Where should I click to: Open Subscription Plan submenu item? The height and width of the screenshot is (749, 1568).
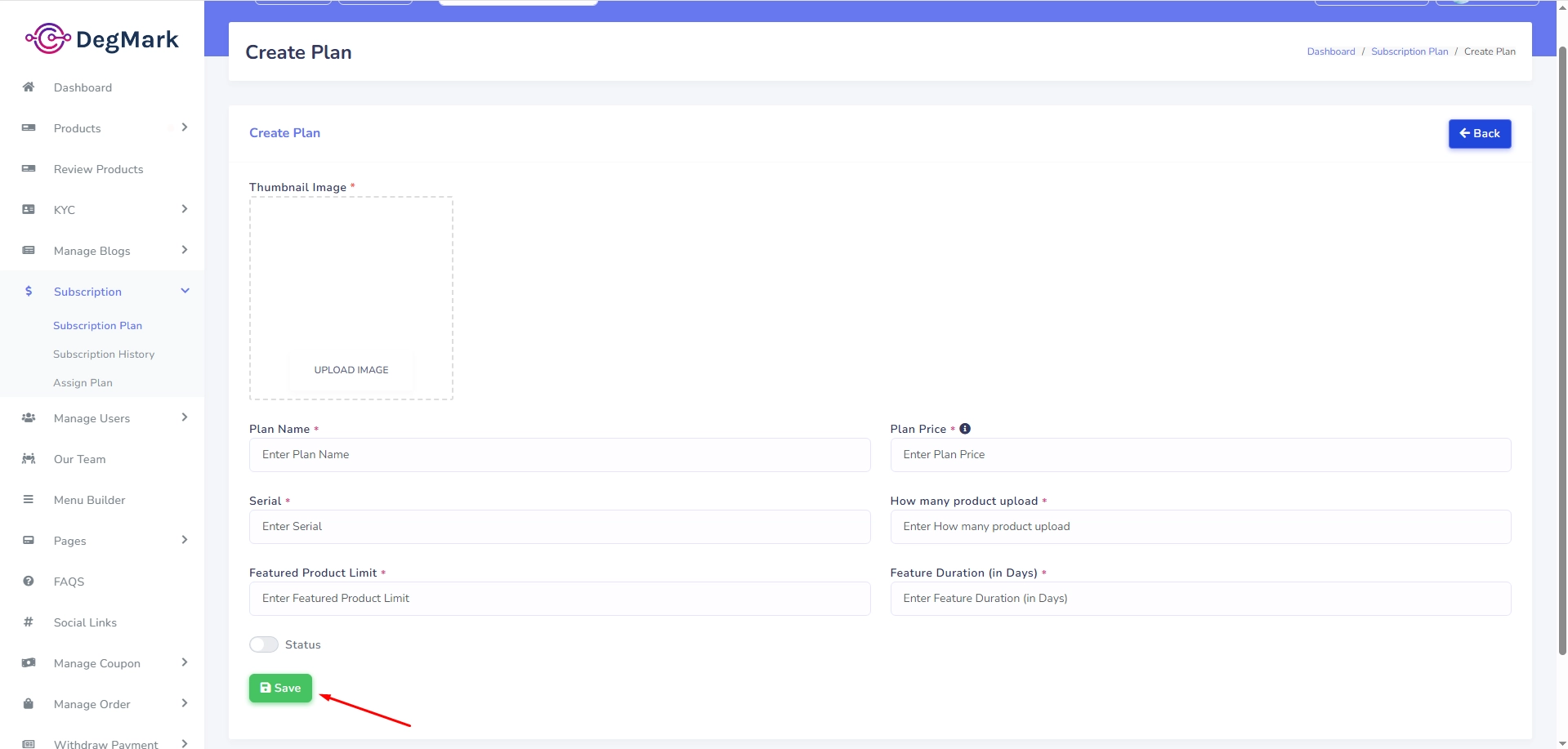97,325
